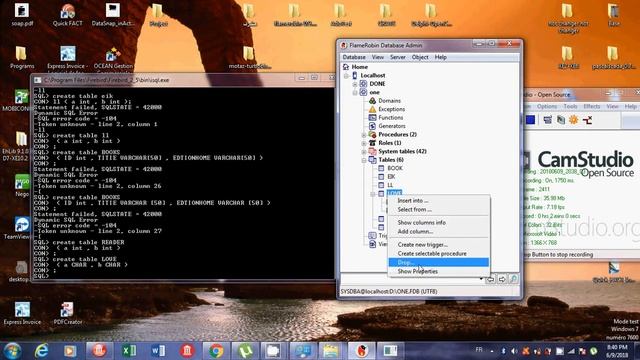This screenshot has width=640, height=360.
Task: Switch to FlameRobin taskbar button
Action: point(361,351)
